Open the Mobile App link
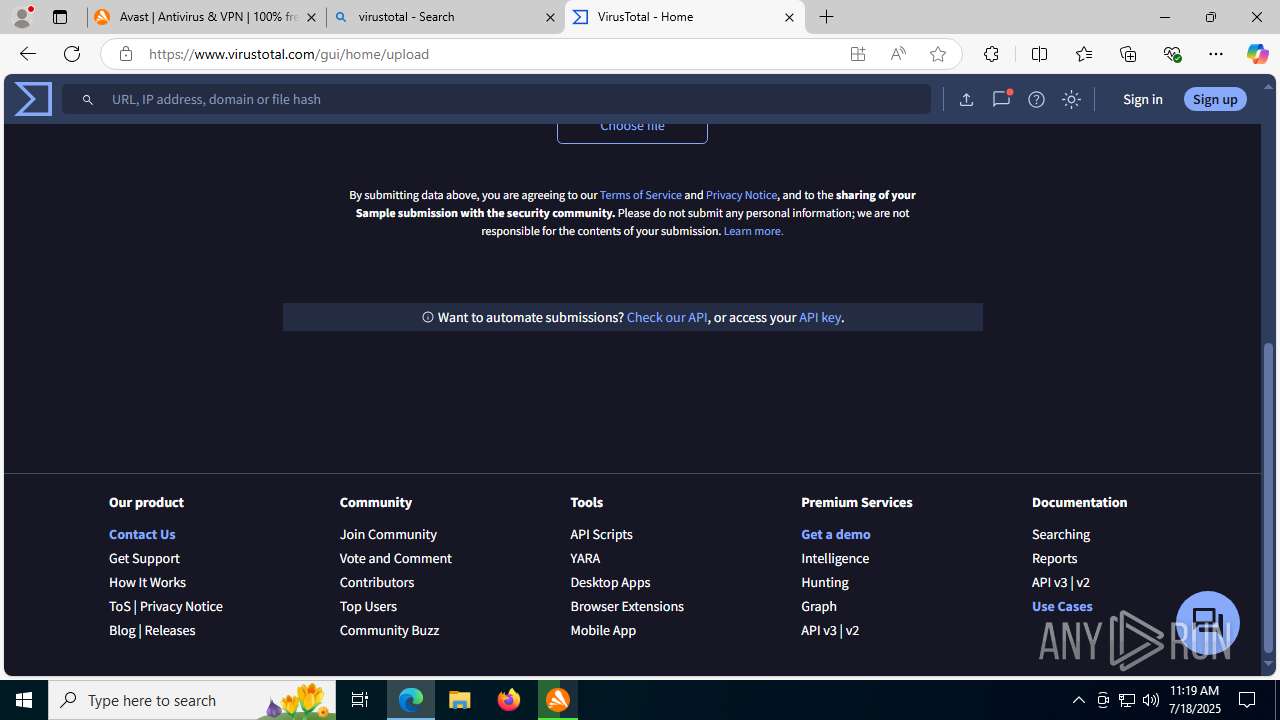 (603, 630)
